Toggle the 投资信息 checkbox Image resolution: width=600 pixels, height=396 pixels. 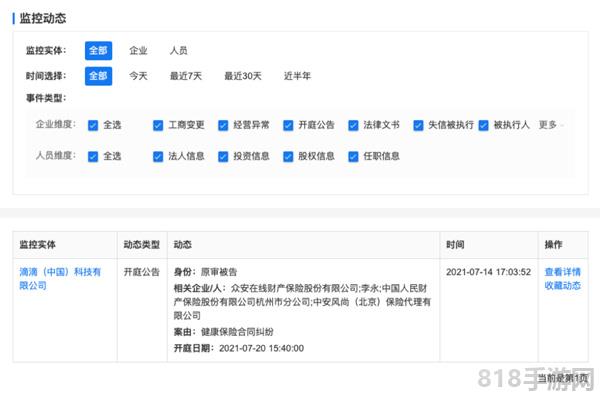coord(223,156)
